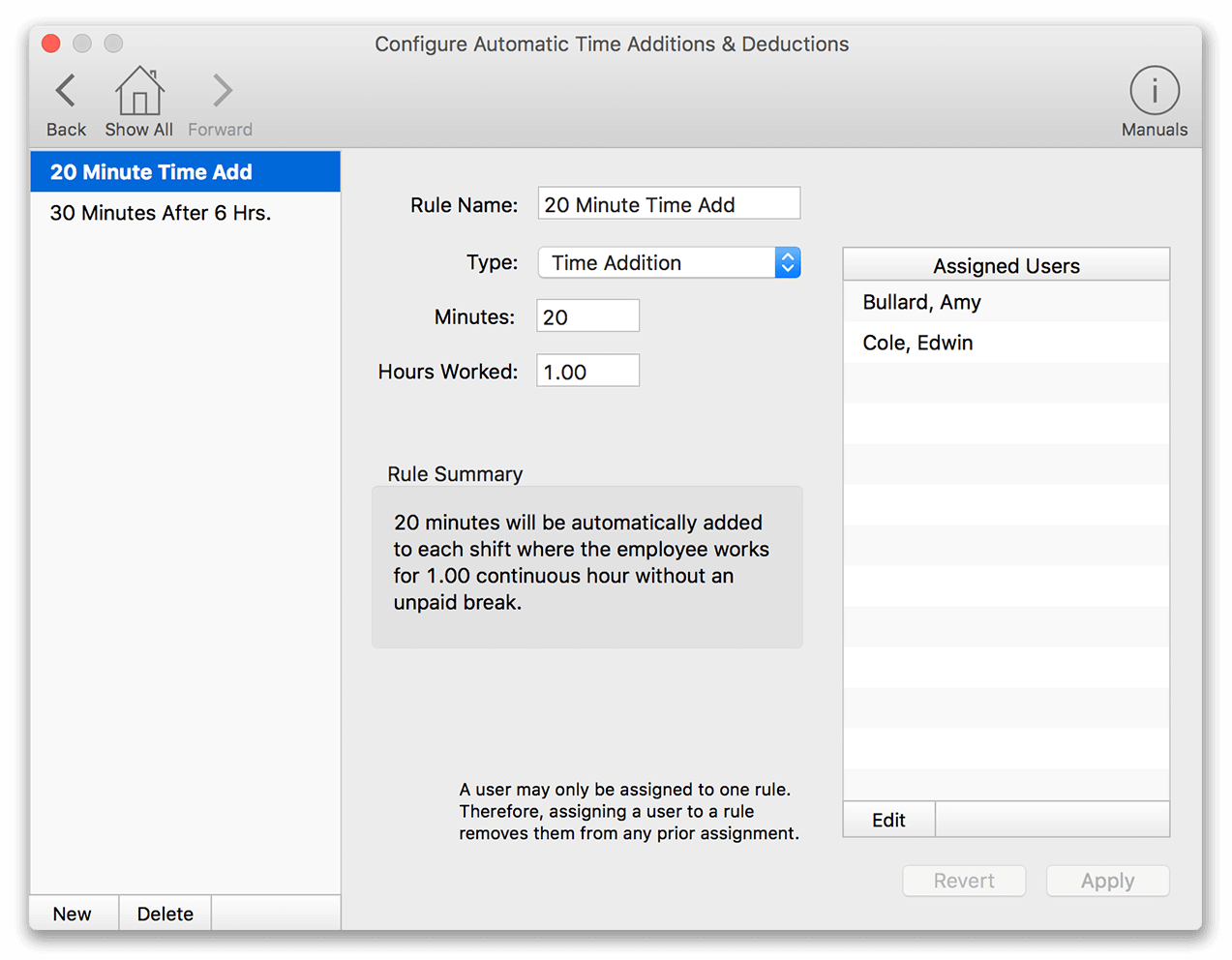Select the 20 Minute Time Add rule
Viewport: 1232px width, 960px height.
click(152, 171)
